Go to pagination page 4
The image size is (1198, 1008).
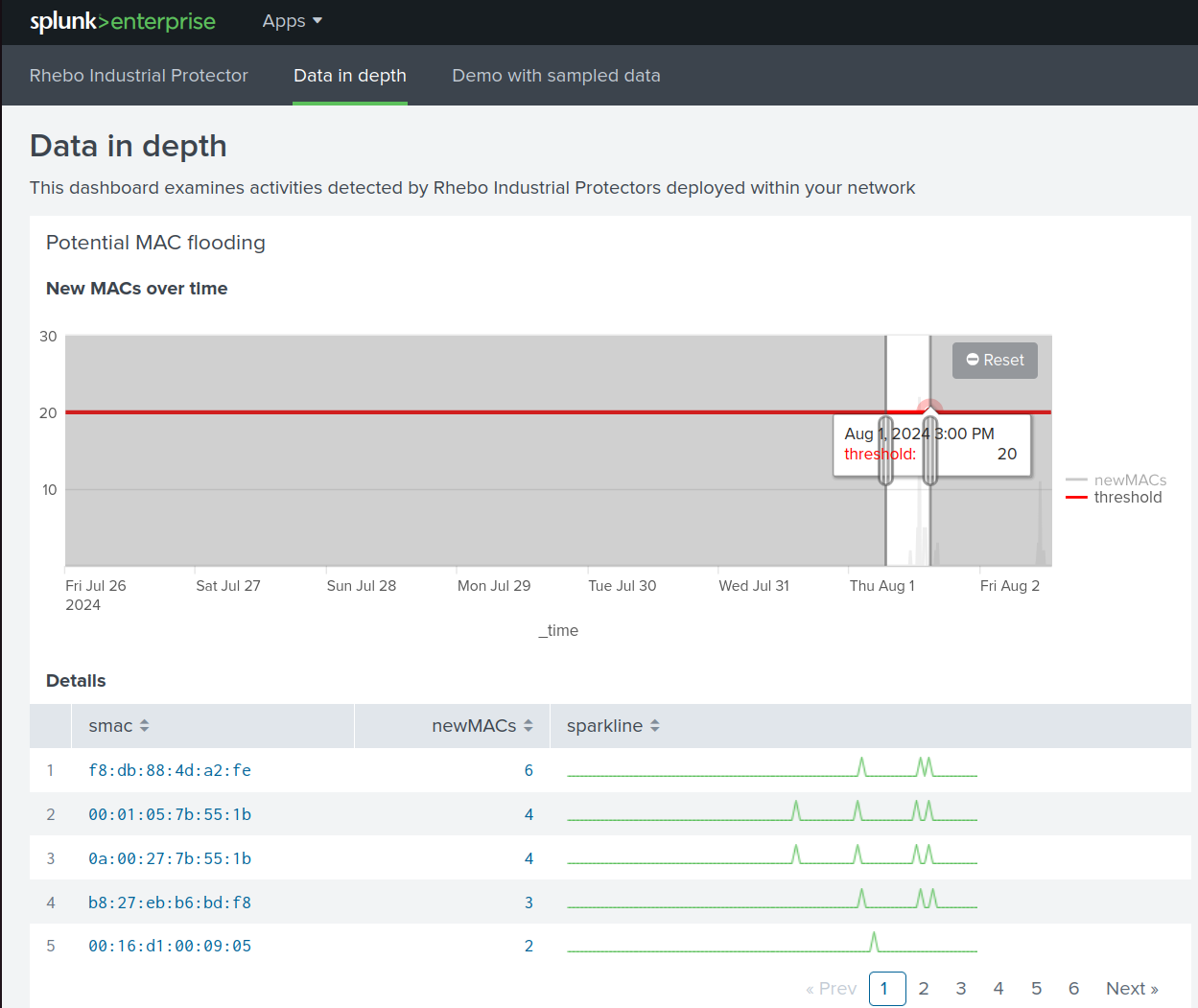pos(998,989)
